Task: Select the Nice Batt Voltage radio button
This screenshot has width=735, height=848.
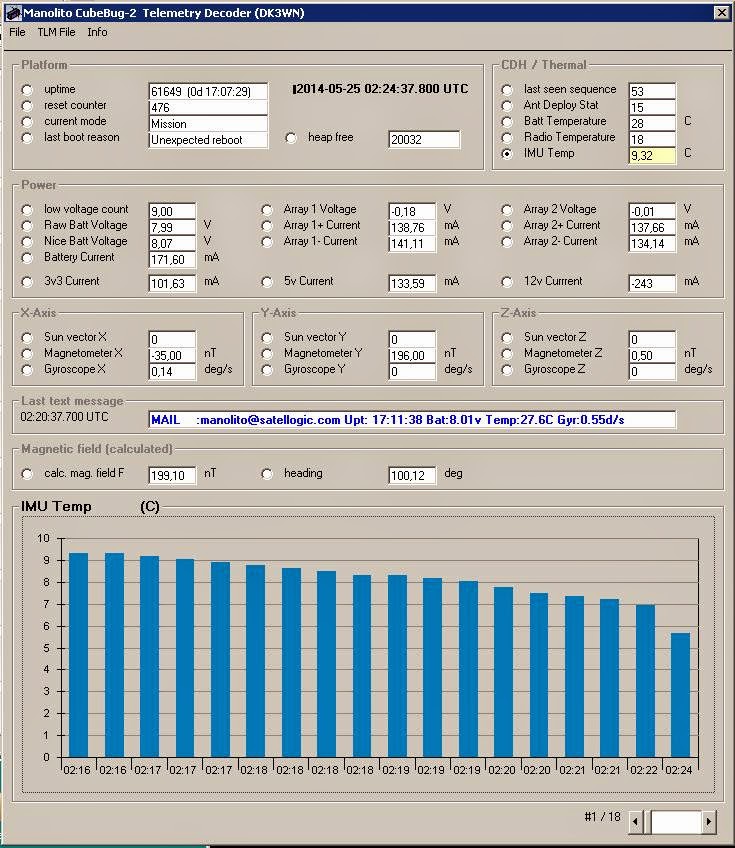Action: pyautogui.click(x=27, y=242)
